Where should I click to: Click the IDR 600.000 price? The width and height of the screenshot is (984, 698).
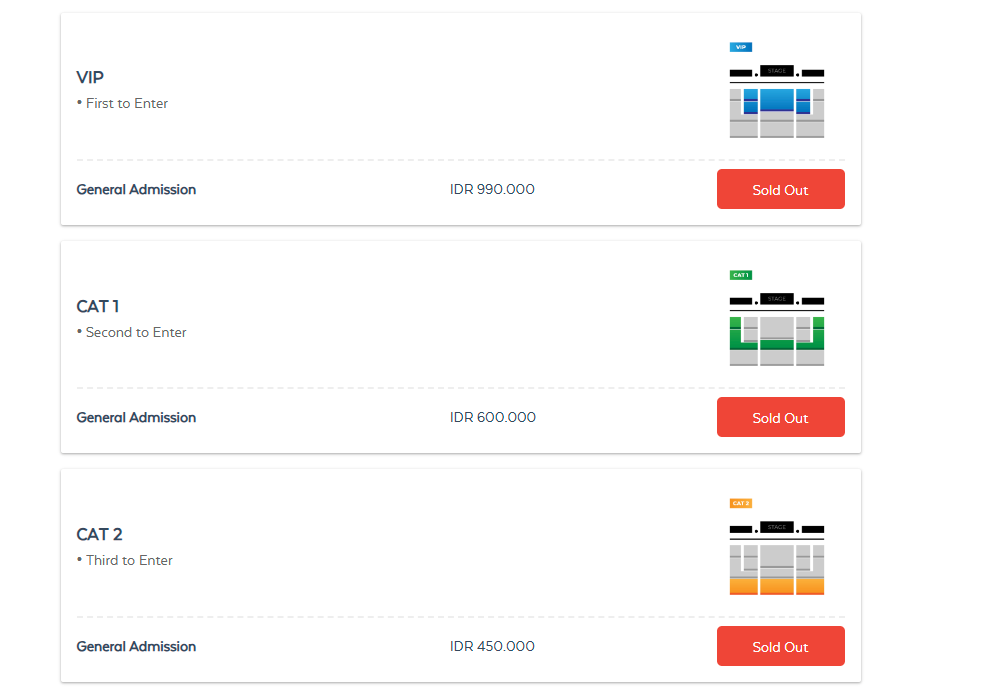[493, 418]
